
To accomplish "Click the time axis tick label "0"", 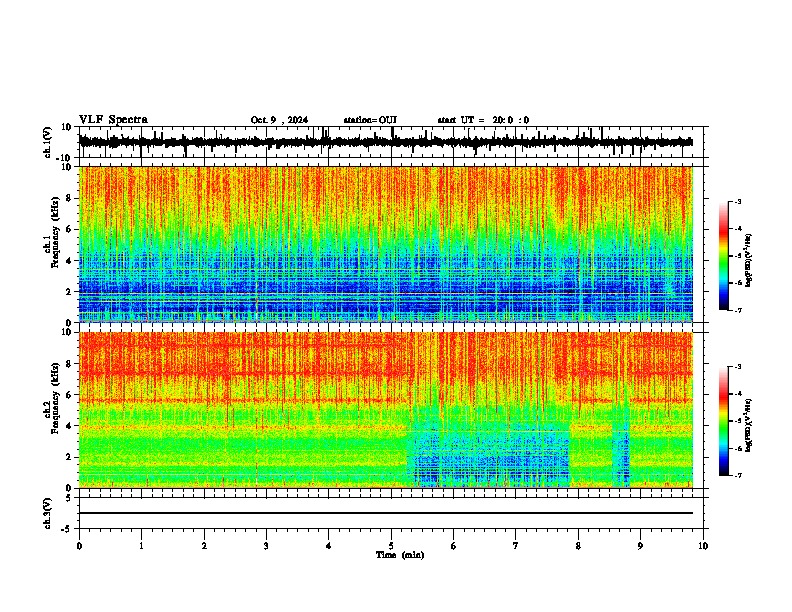I will pyautogui.click(x=79, y=546).
